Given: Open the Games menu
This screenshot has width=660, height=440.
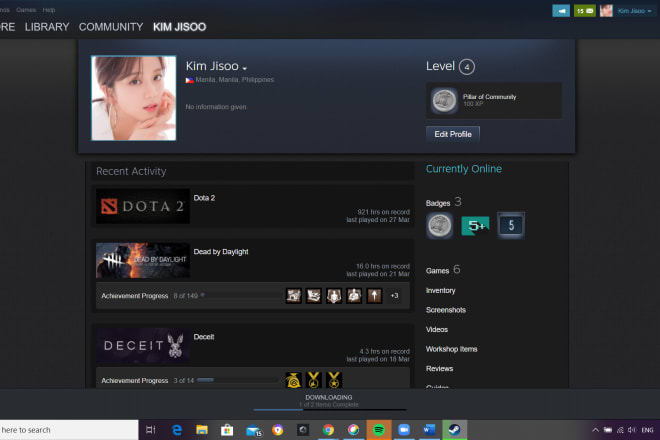Looking at the screenshot, I should tap(26, 10).
